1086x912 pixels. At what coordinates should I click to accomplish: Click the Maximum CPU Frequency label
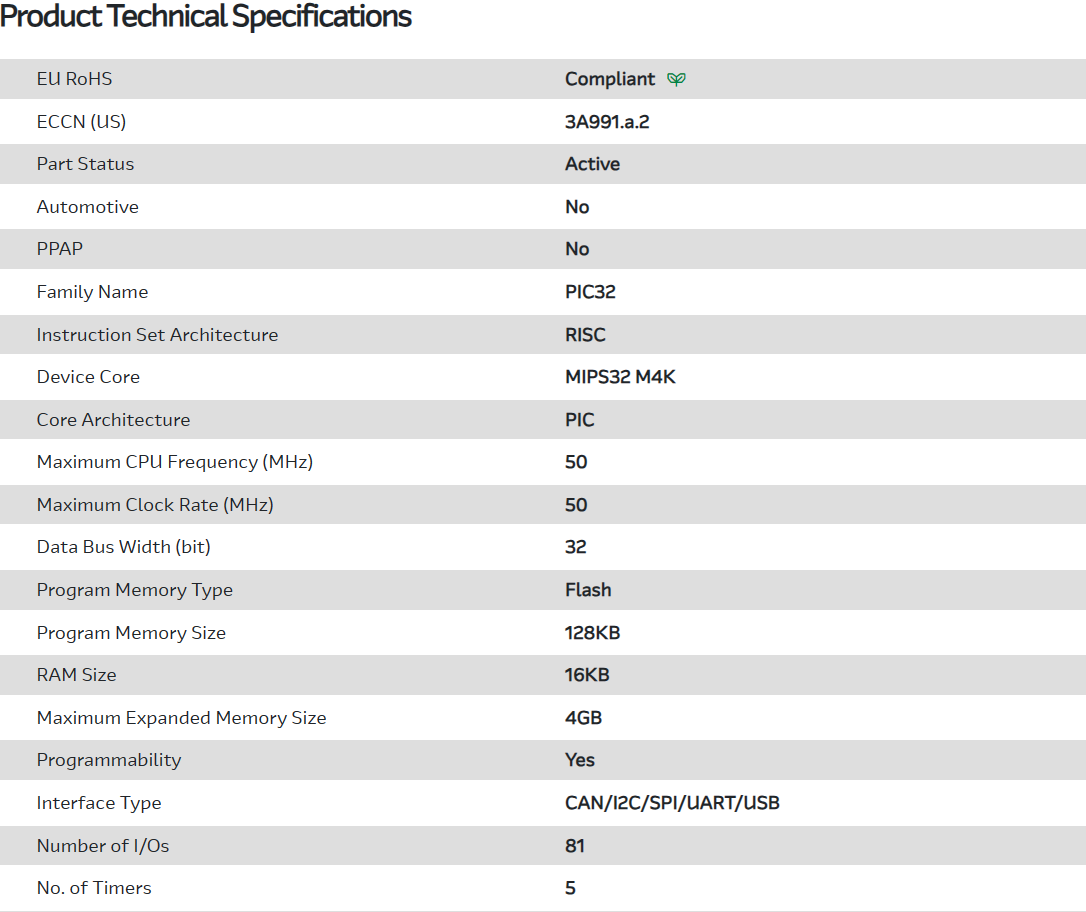click(175, 462)
